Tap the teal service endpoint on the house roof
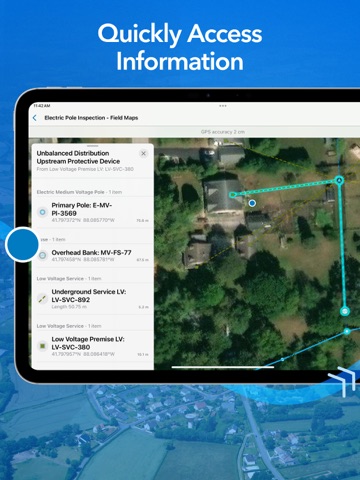The width and height of the screenshot is (360, 480). 233,194
